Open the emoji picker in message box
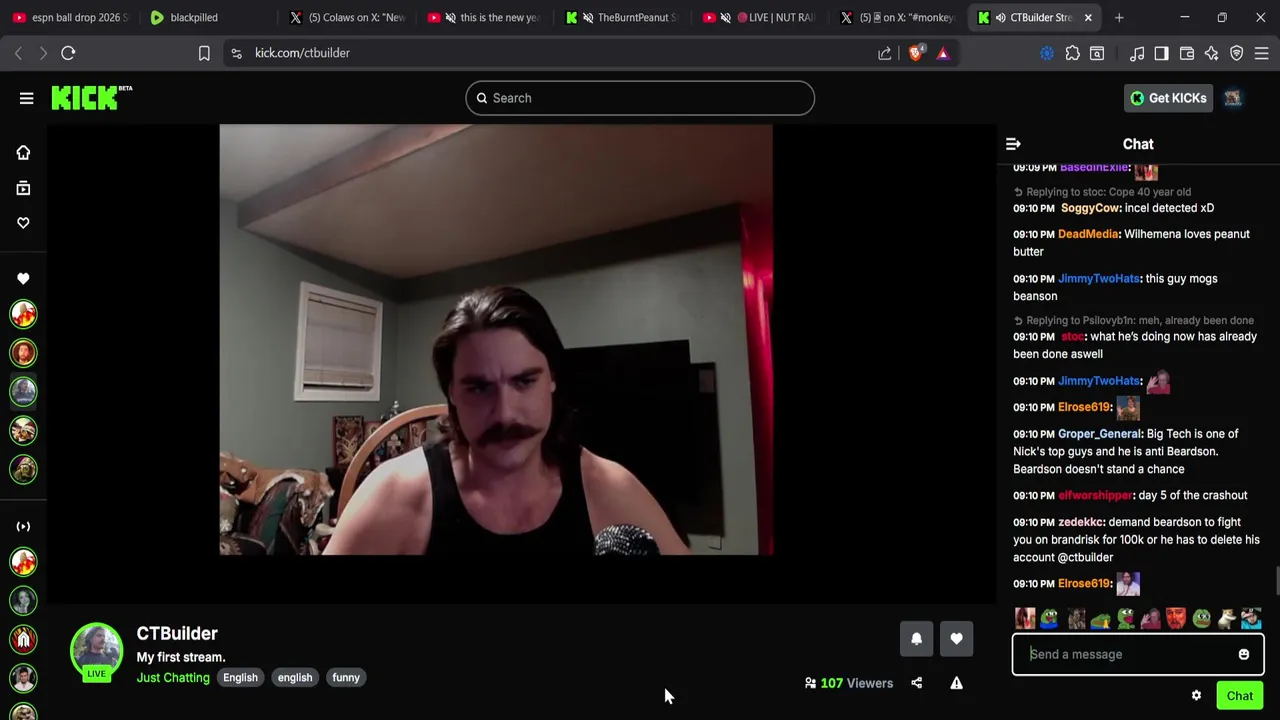This screenshot has height=720, width=1280. [1244, 654]
